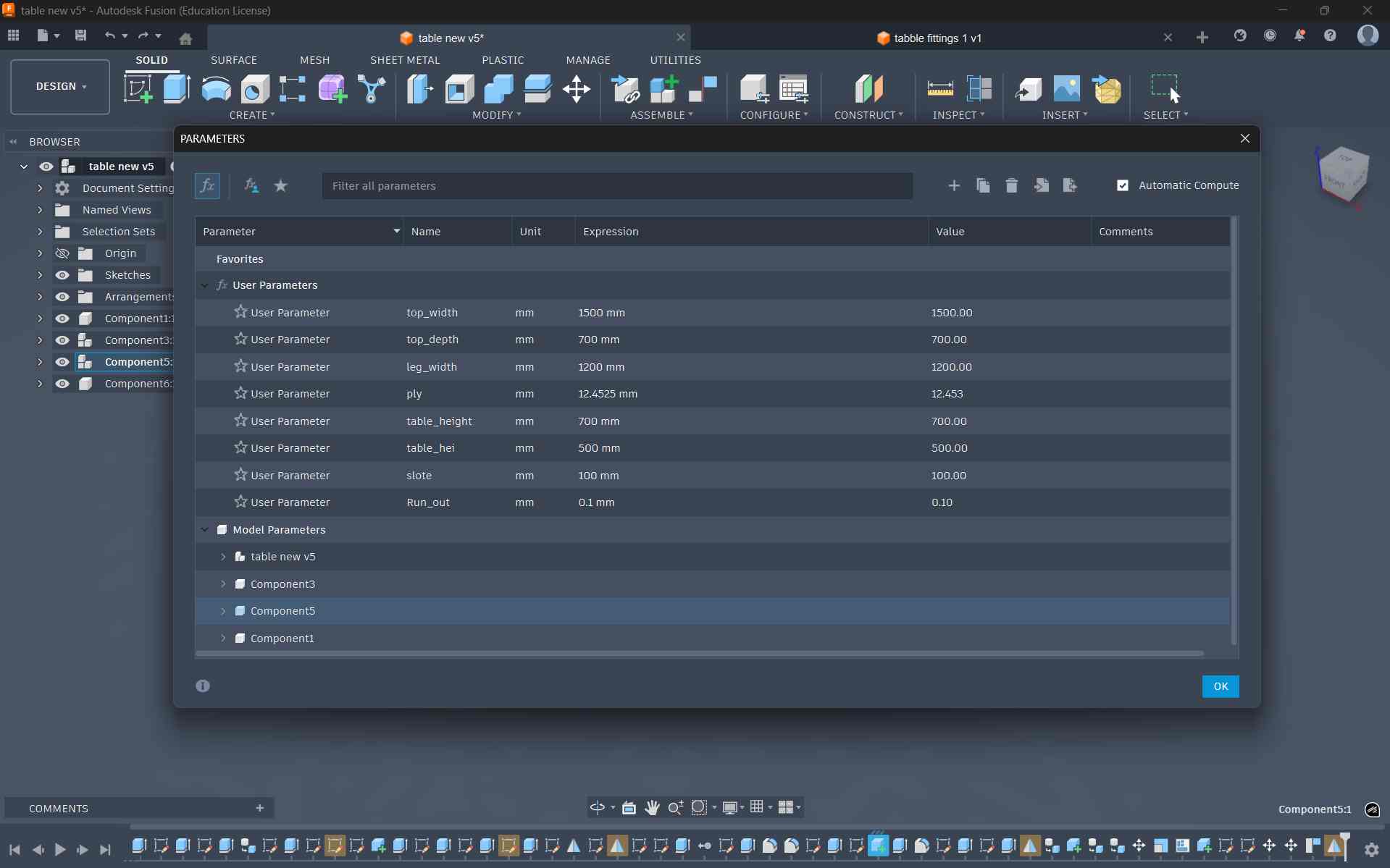Switch to the PLASTIC tab

pos(503,60)
